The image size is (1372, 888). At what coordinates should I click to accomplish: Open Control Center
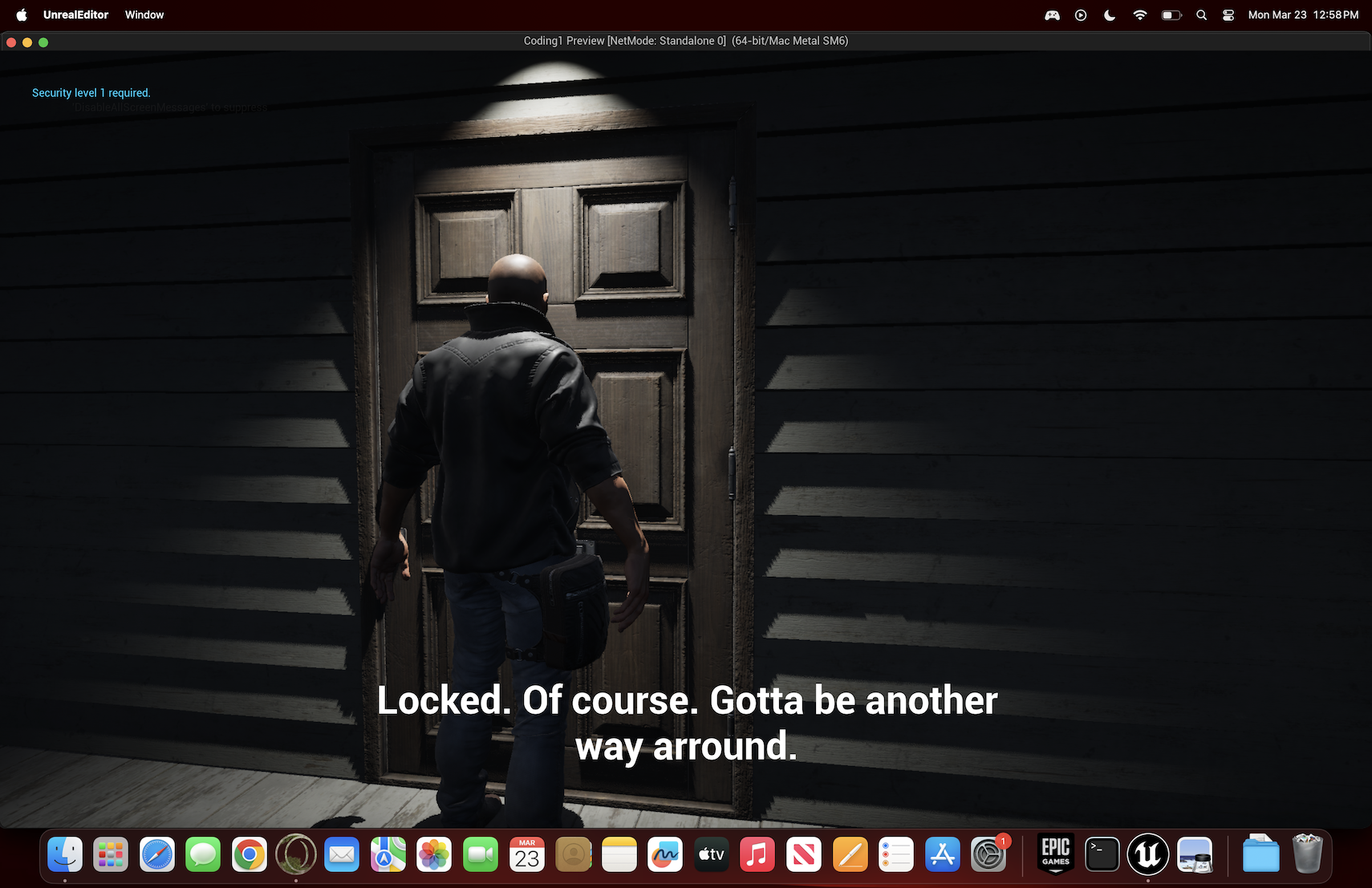click(x=1228, y=14)
